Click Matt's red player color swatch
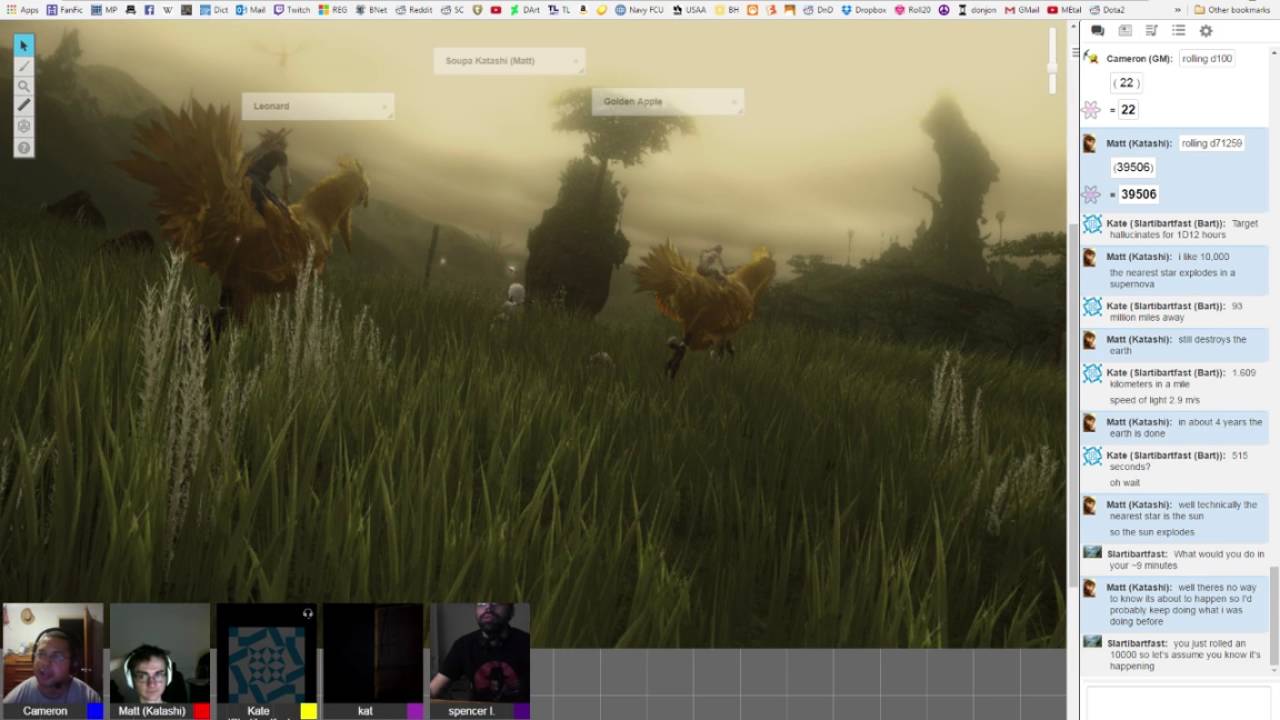This screenshot has width=1280, height=720. pos(201,711)
